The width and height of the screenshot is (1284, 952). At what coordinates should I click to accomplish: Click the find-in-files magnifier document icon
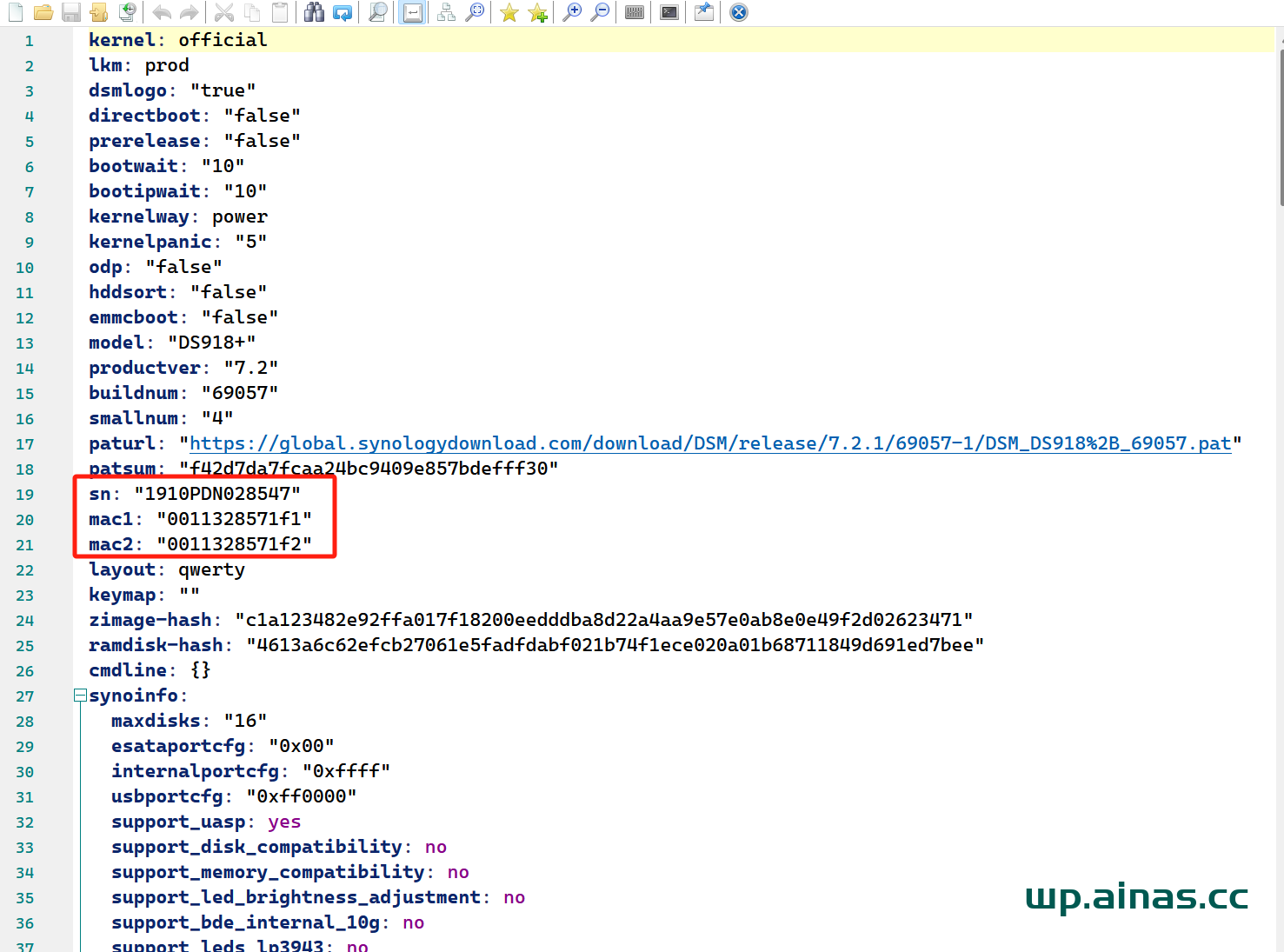pyautogui.click(x=378, y=12)
